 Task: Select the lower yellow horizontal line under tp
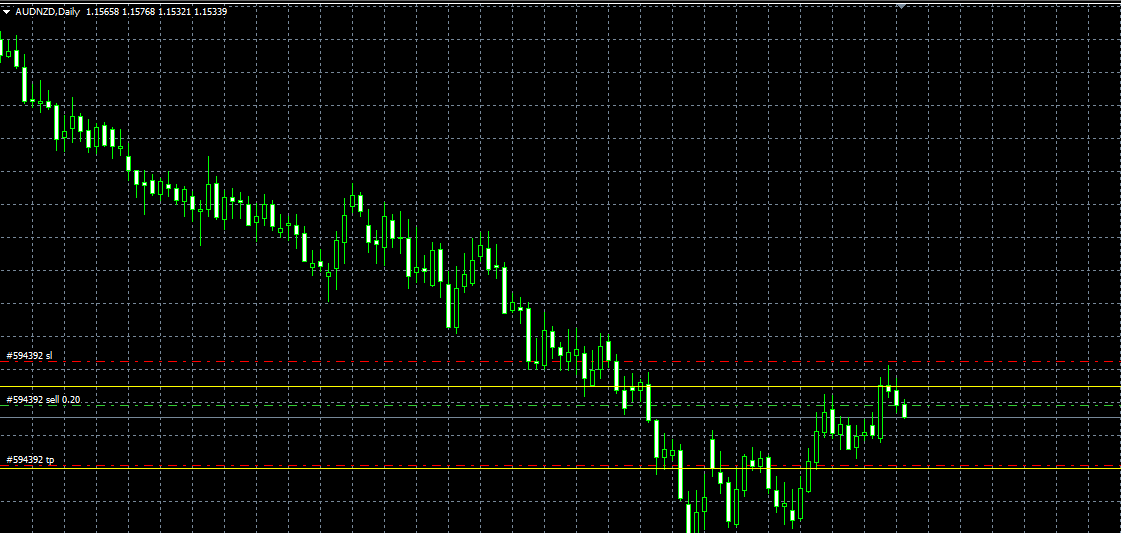point(560,469)
